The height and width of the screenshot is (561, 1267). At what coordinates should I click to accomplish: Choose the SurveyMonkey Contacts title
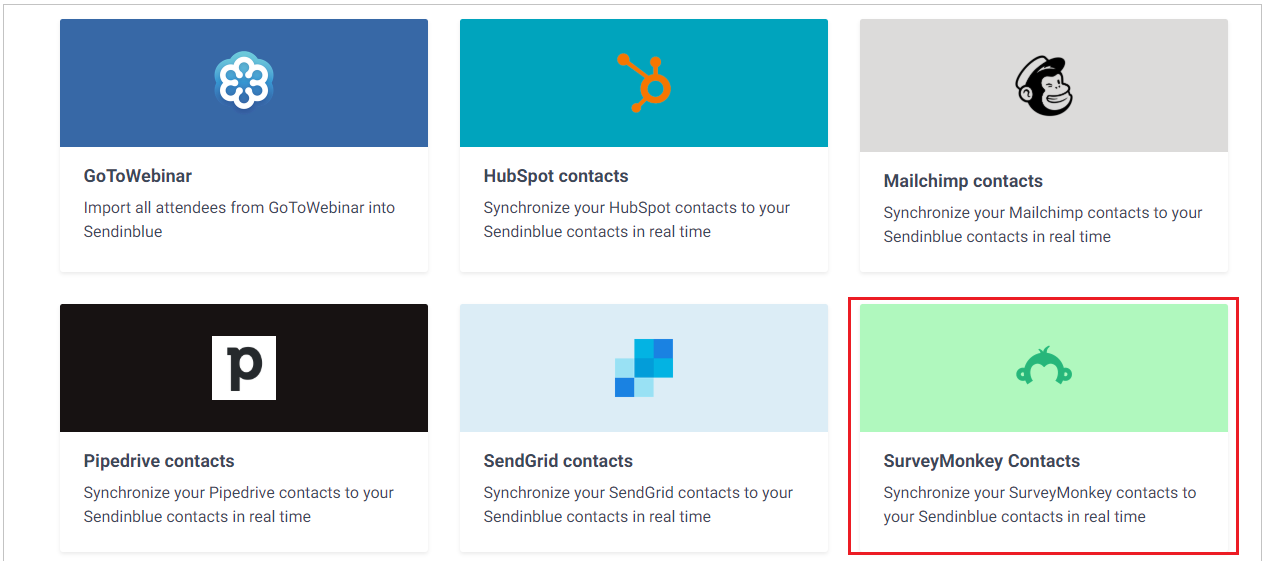(982, 461)
